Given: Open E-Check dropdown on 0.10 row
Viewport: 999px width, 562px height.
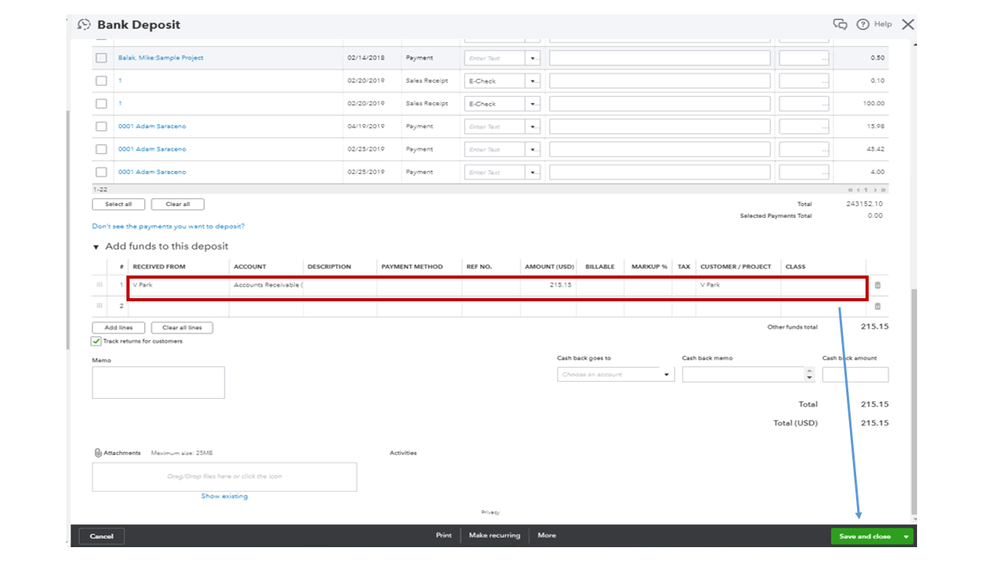Looking at the screenshot, I should (x=533, y=81).
